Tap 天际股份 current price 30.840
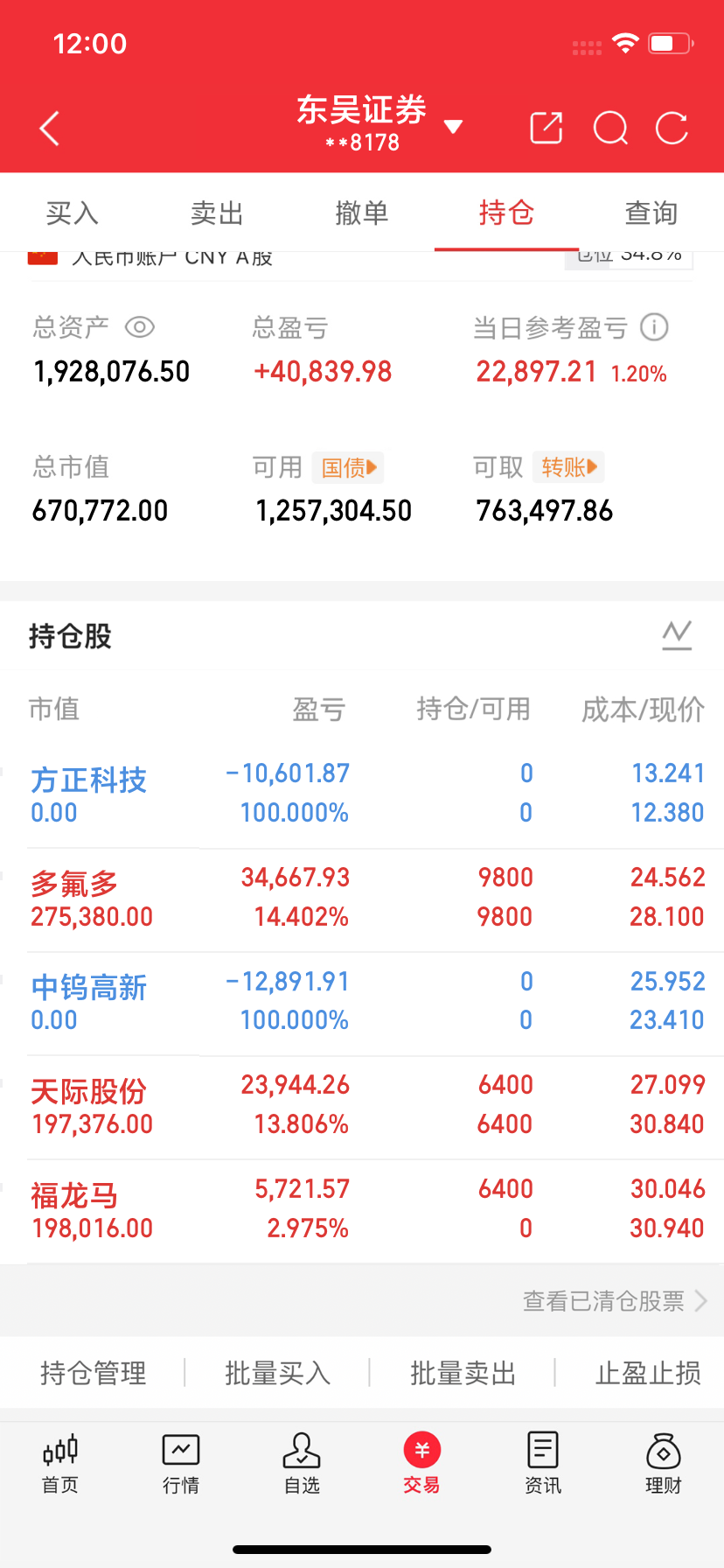Image resolution: width=724 pixels, height=1568 pixels. click(667, 1123)
